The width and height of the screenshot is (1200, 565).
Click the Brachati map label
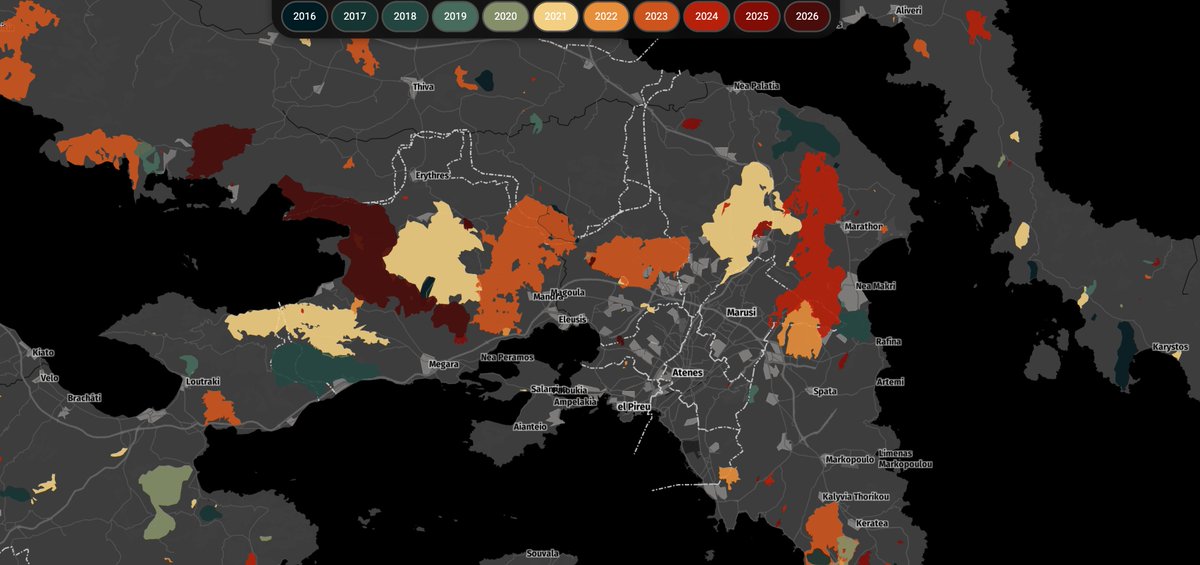(84, 397)
